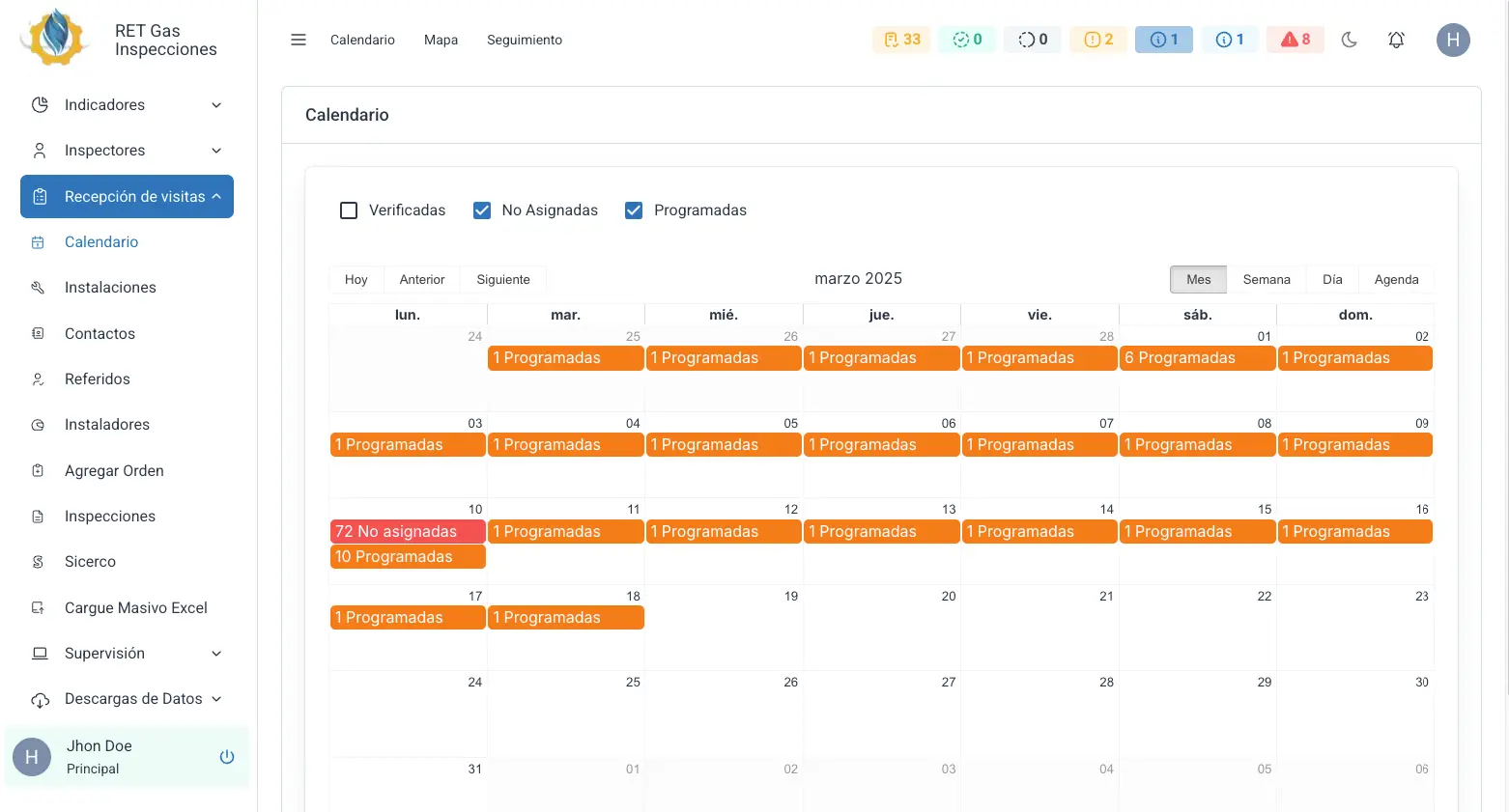Switch to Agenda calendar view
1509x812 pixels.
click(x=1396, y=279)
